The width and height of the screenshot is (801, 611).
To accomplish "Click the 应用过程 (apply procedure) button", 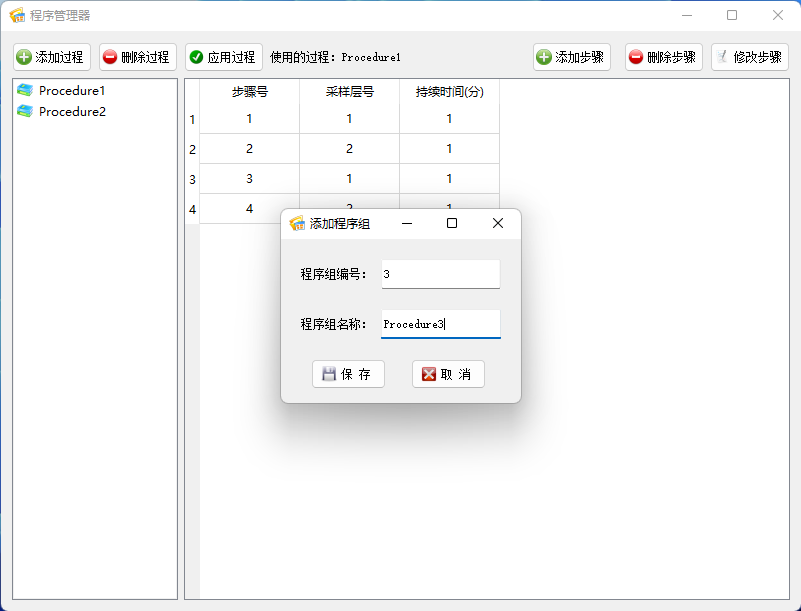I will [224, 57].
